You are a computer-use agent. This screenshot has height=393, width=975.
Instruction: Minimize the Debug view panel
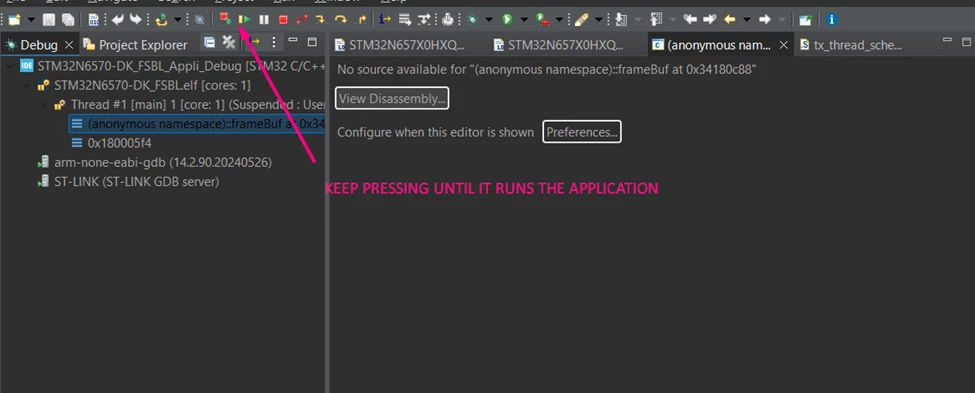pos(293,41)
